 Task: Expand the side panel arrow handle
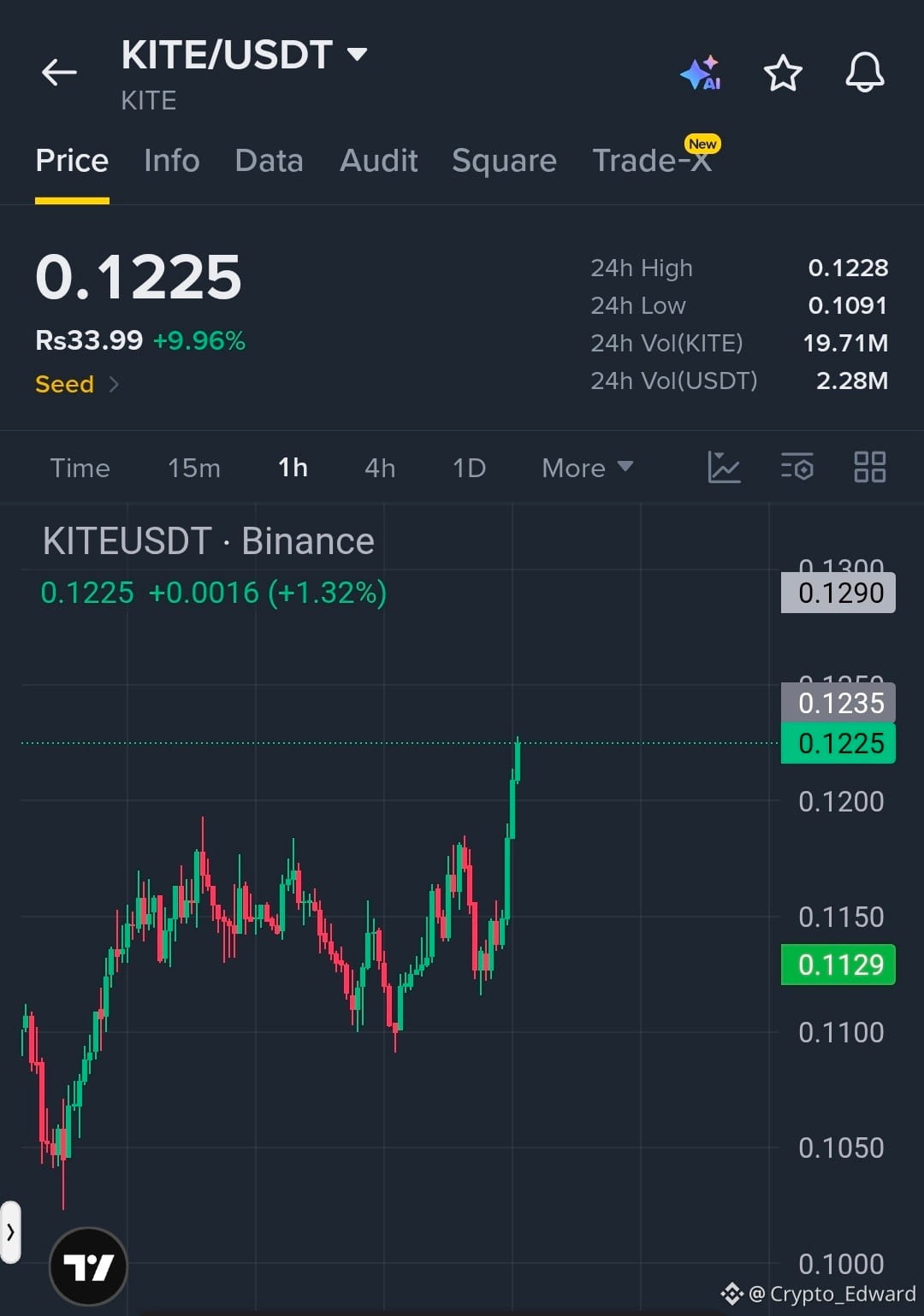[x=10, y=1232]
